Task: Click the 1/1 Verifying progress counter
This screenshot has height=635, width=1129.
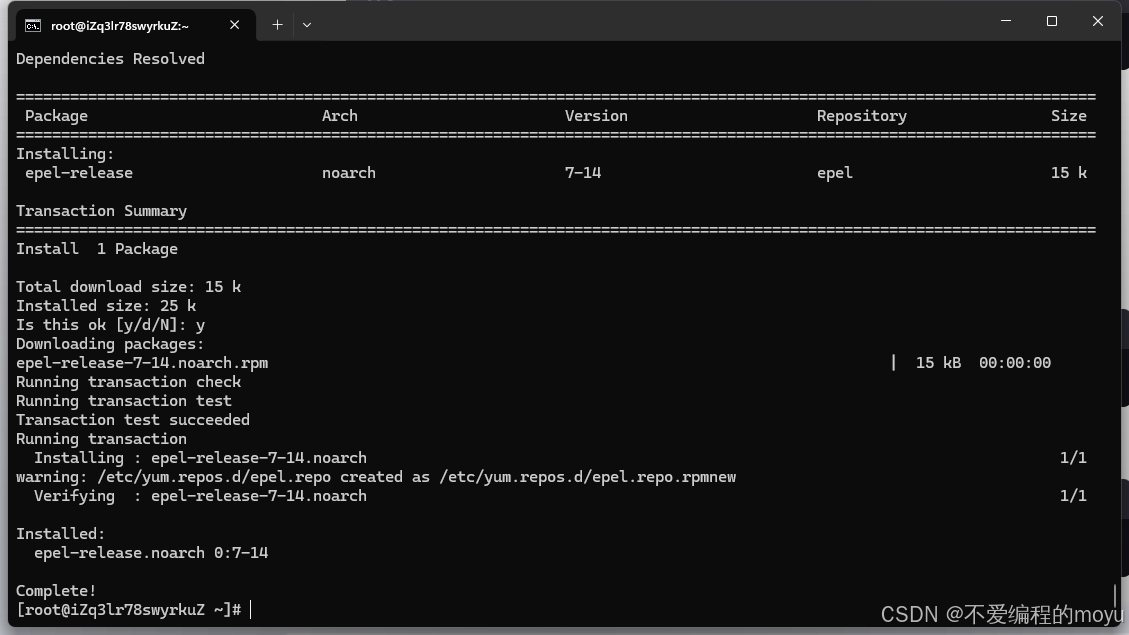Action: (x=1073, y=495)
